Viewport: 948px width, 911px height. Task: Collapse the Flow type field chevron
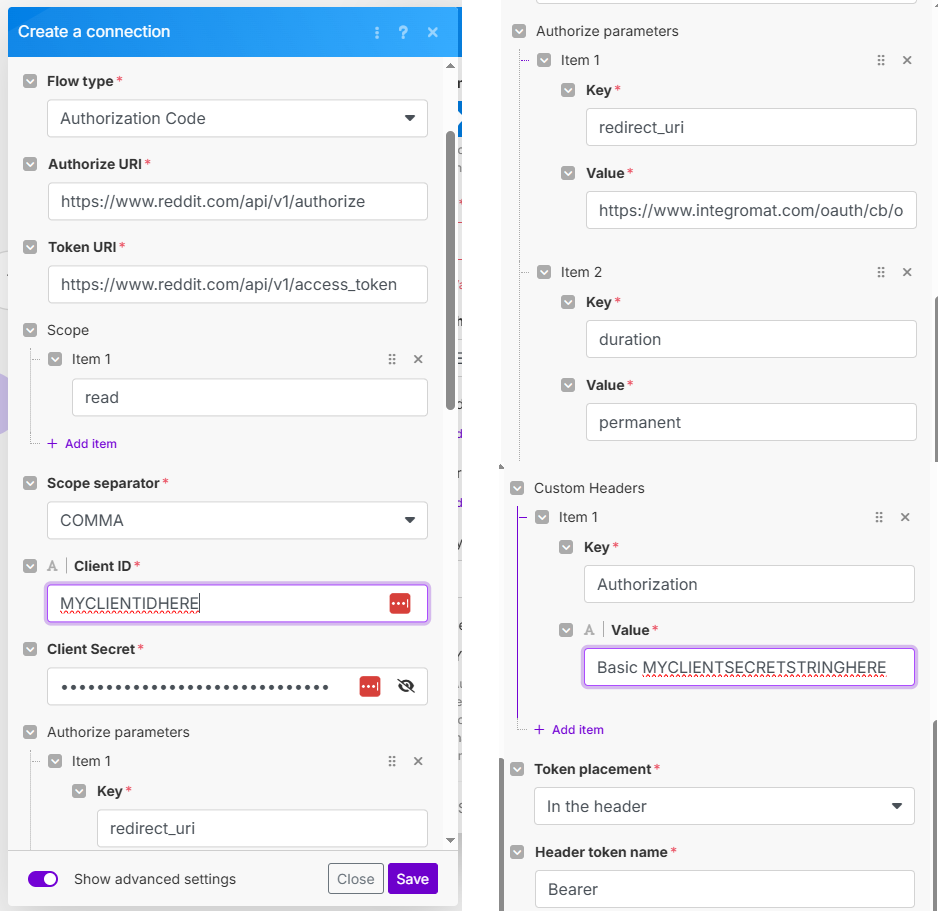point(29,81)
